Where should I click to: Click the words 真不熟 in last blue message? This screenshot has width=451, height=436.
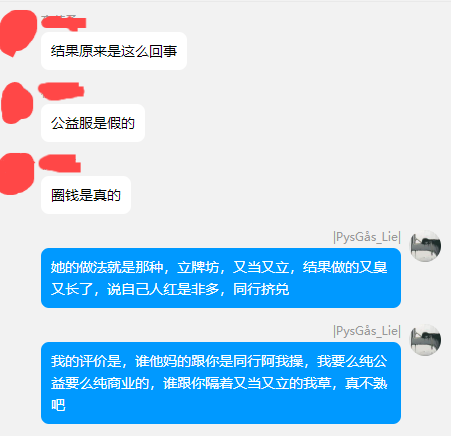[x=366, y=383]
